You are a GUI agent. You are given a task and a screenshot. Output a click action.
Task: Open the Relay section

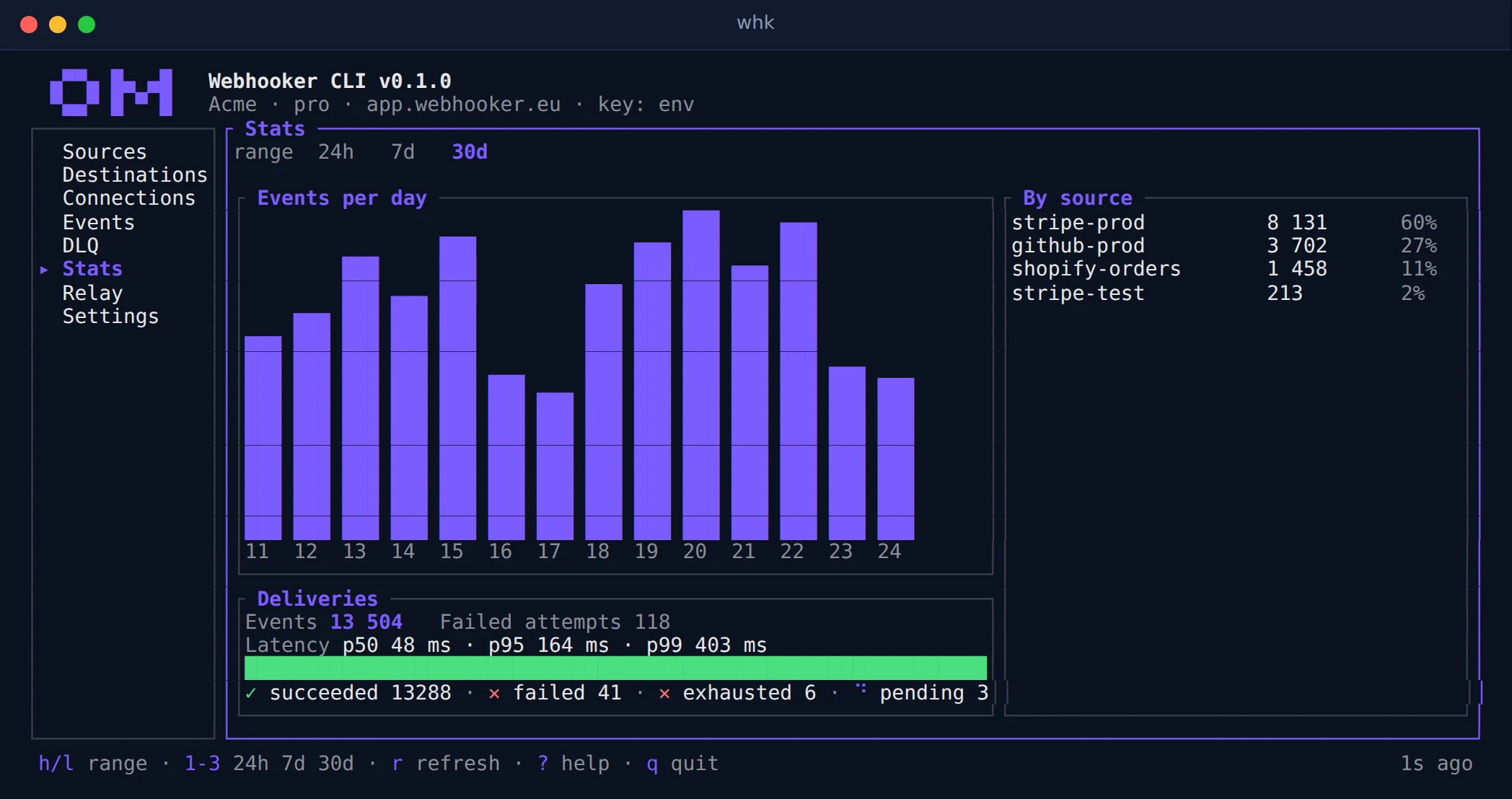coord(92,293)
